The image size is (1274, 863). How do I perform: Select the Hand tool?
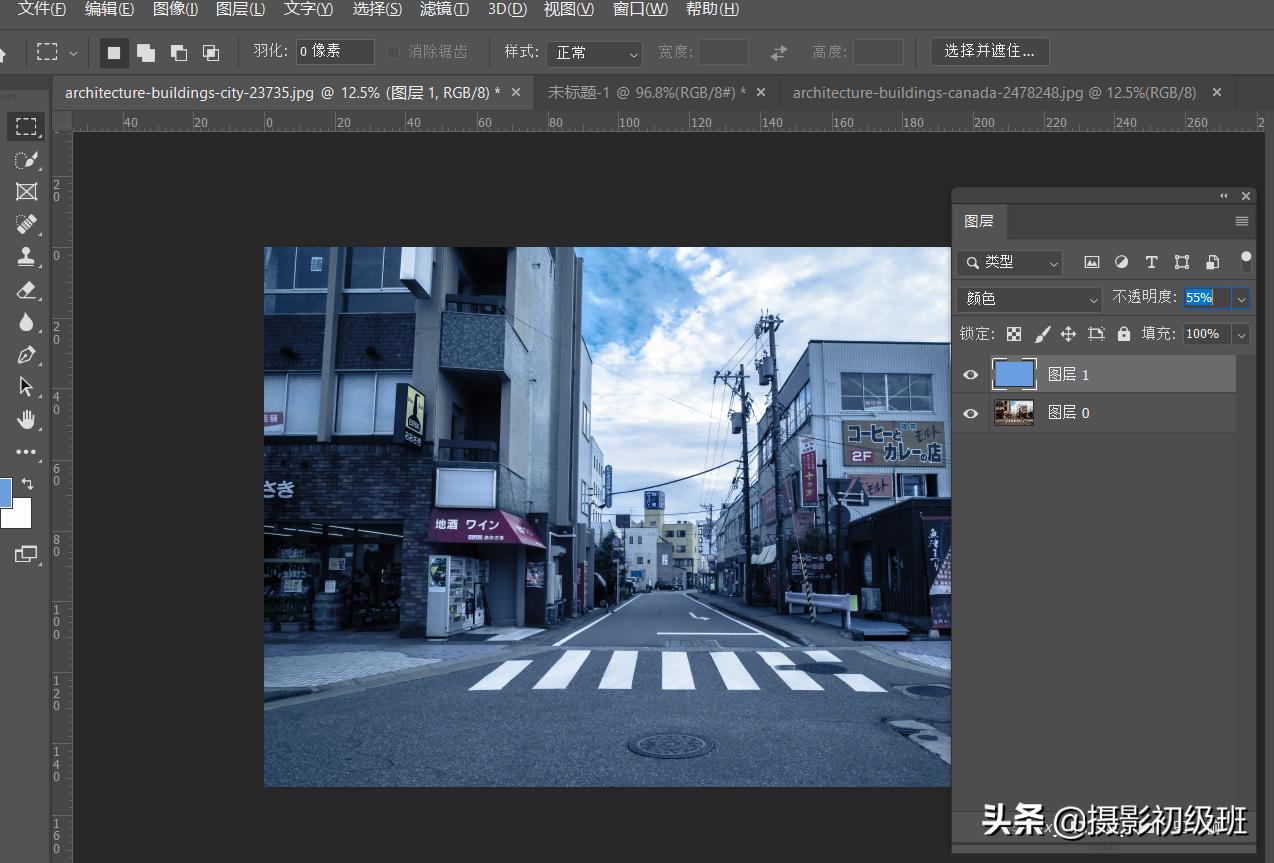click(x=26, y=419)
